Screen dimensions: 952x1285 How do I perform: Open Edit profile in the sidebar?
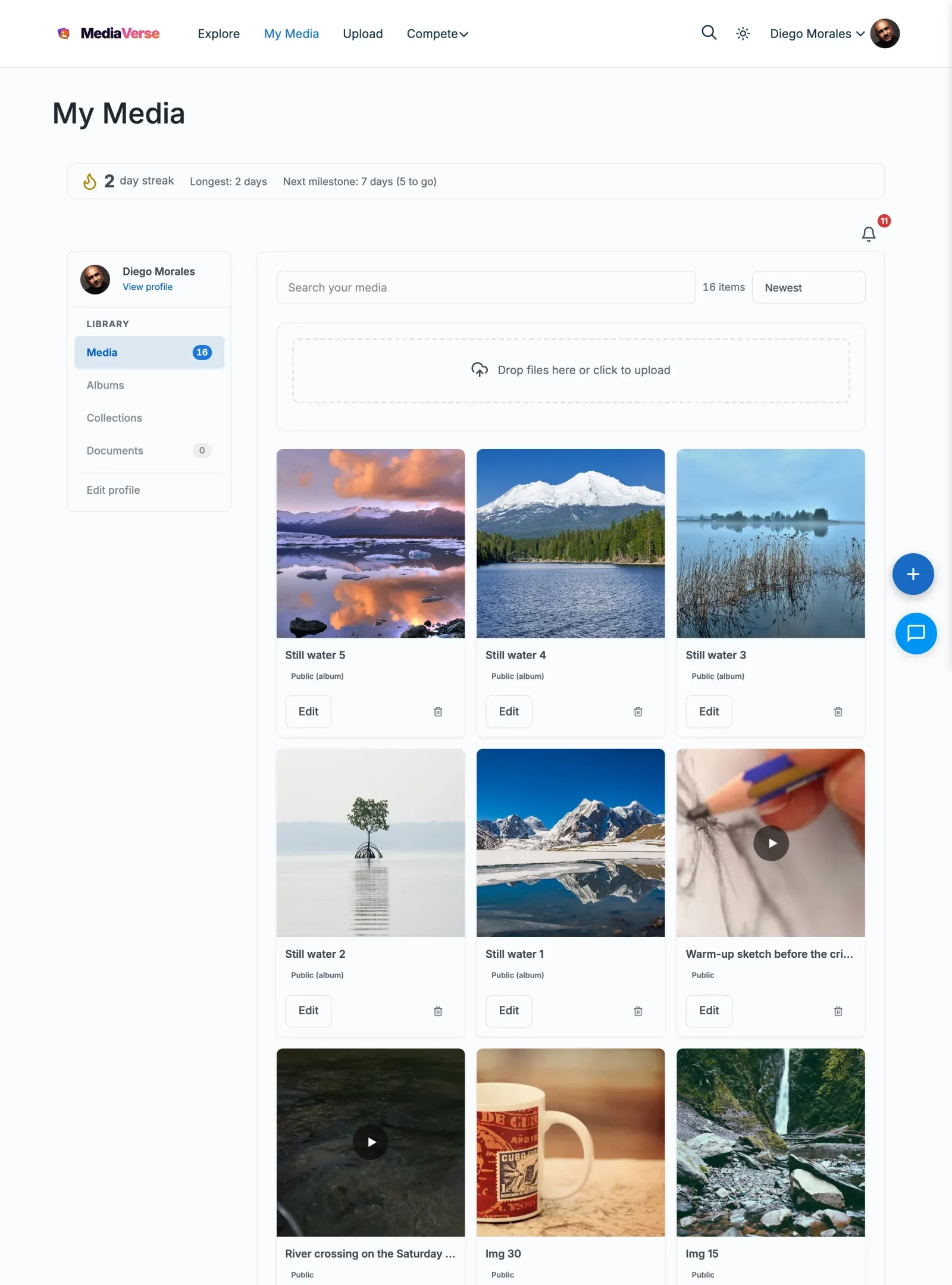coord(149,490)
